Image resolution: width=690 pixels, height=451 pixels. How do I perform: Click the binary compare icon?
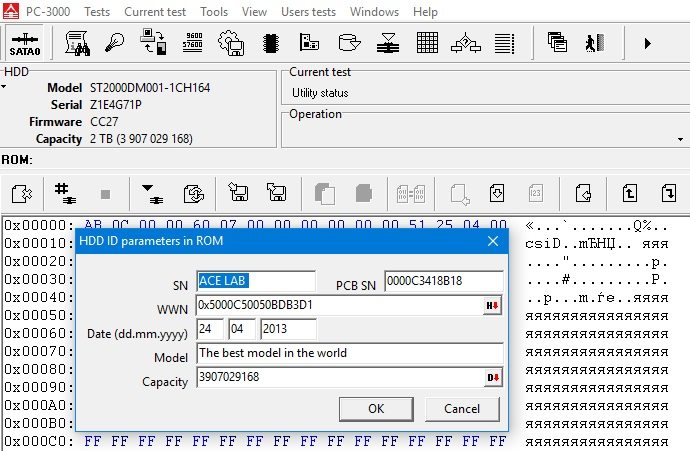411,194
